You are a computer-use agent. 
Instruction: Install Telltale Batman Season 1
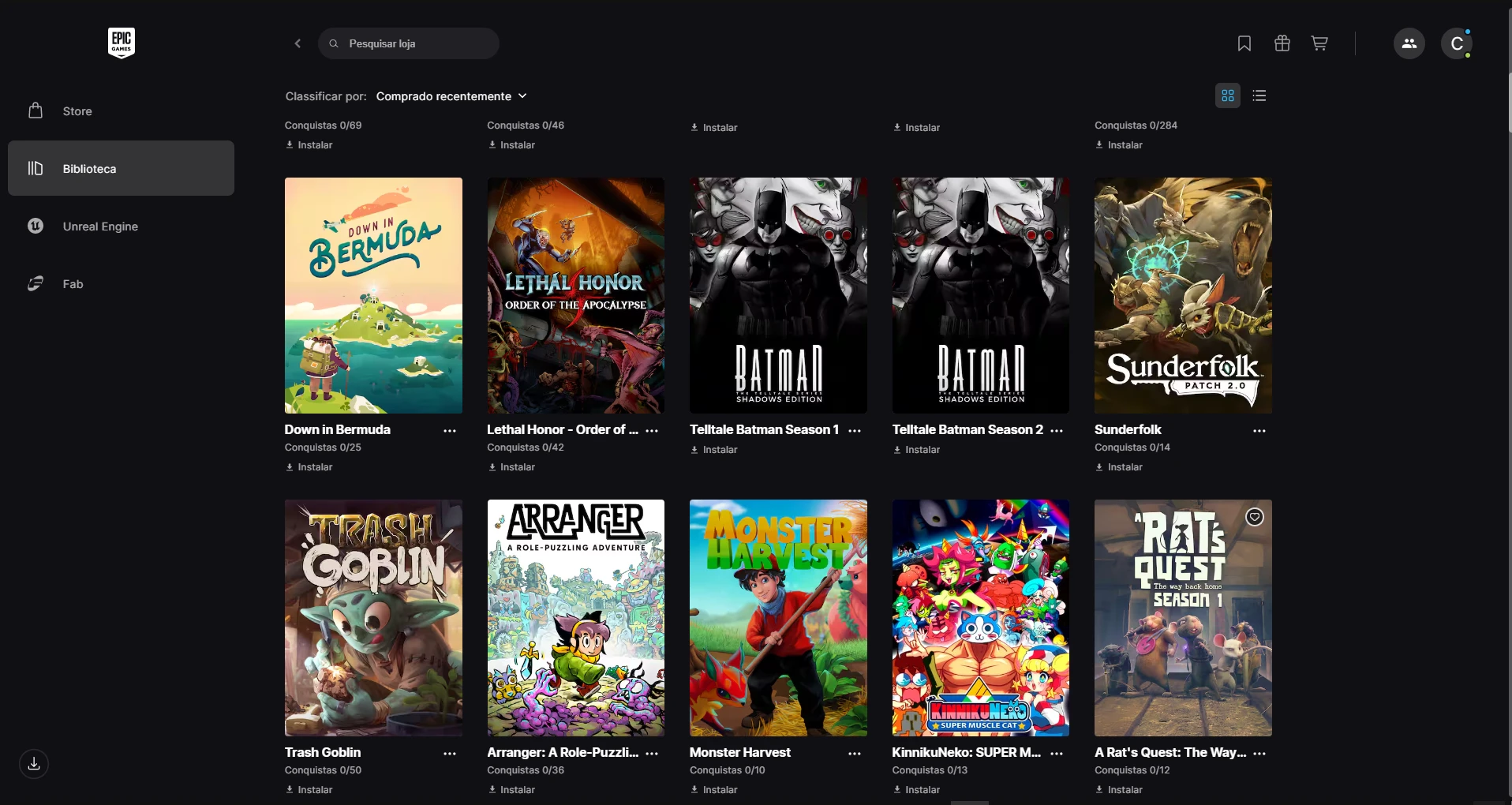click(x=714, y=450)
